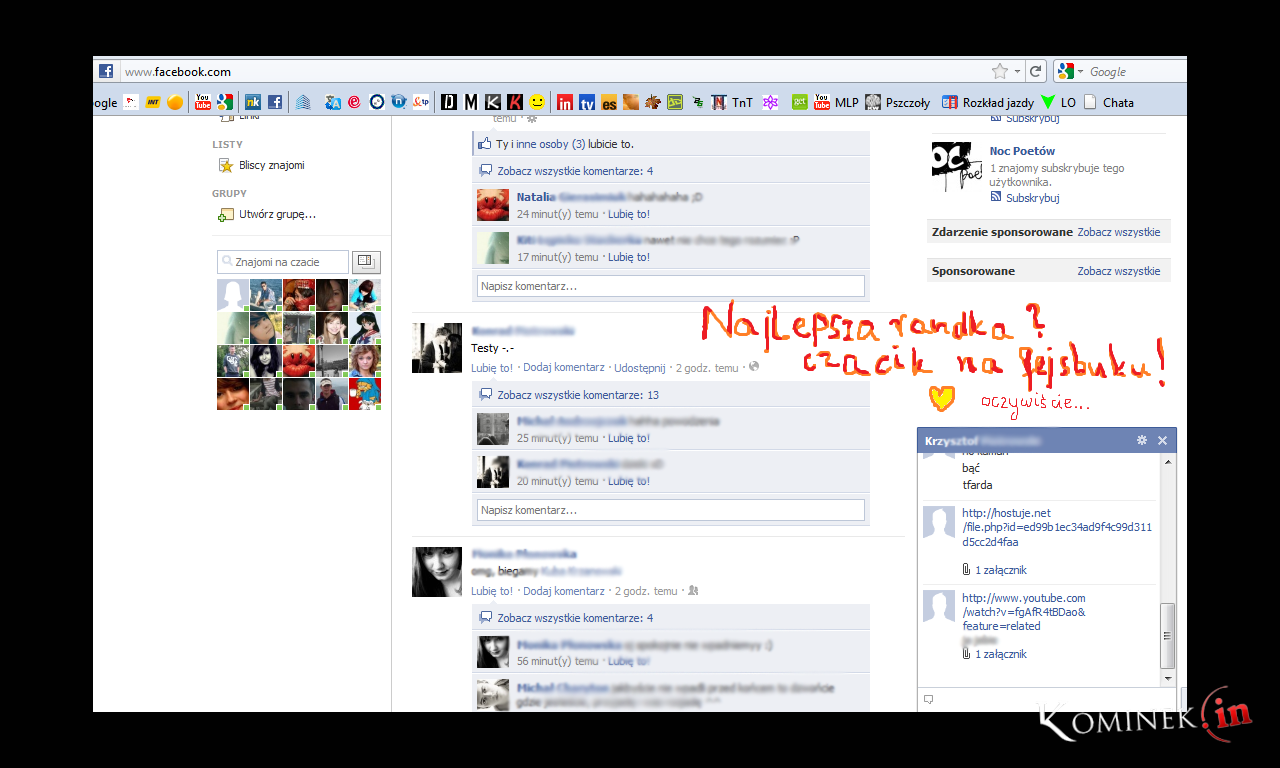The height and width of the screenshot is (768, 1280).
Task: Open the tp bookmark icon
Action: [421, 102]
